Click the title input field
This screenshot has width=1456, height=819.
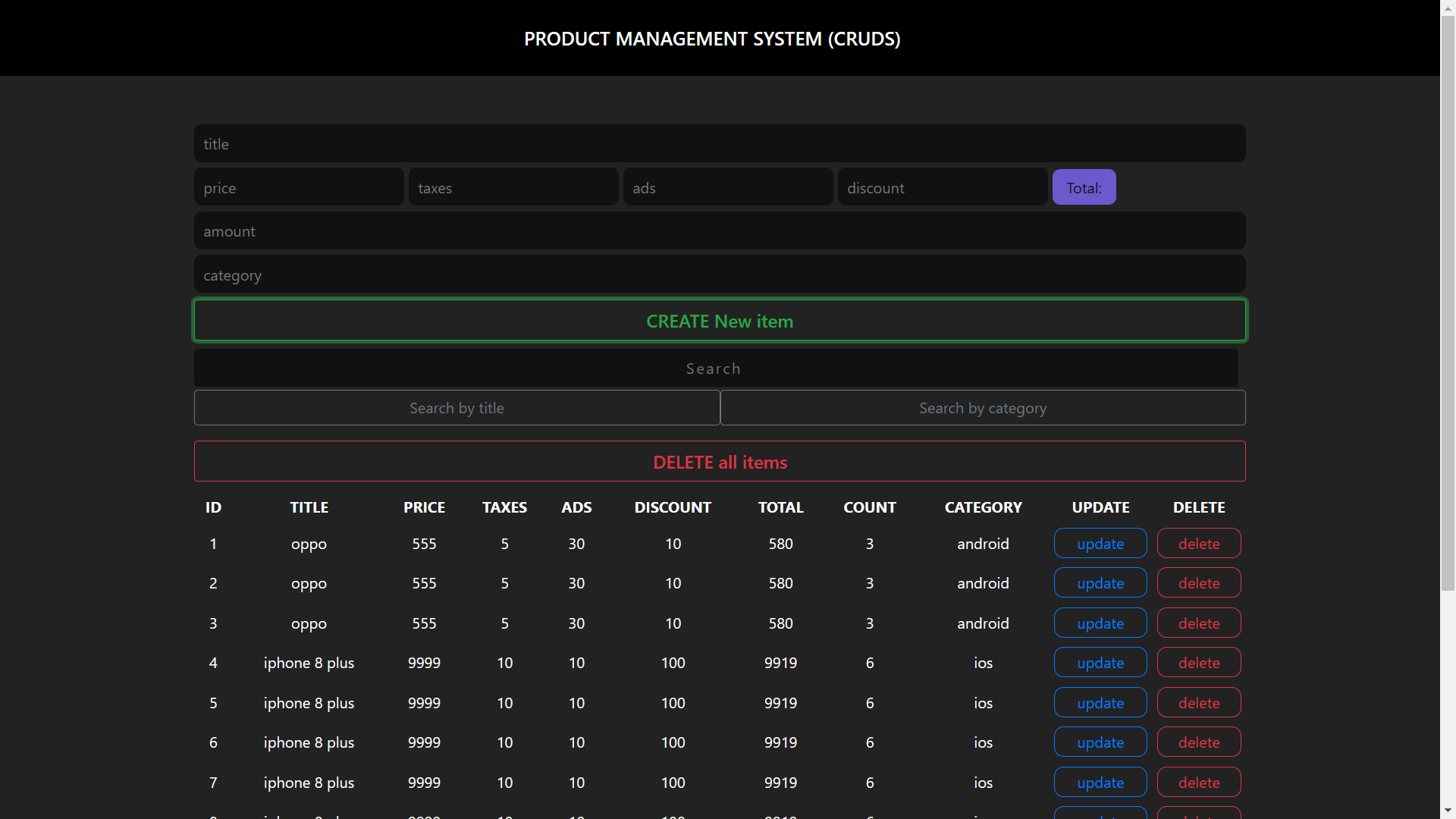point(720,143)
